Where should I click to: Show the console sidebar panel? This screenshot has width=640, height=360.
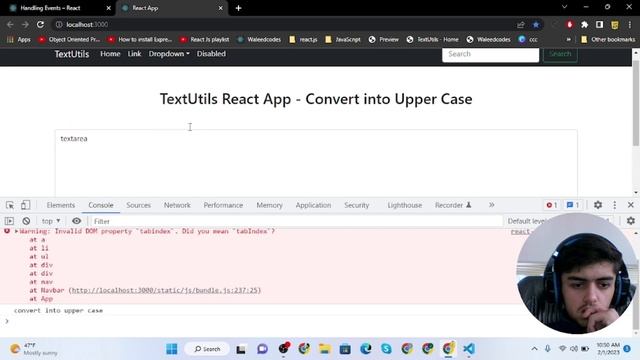[9, 221]
